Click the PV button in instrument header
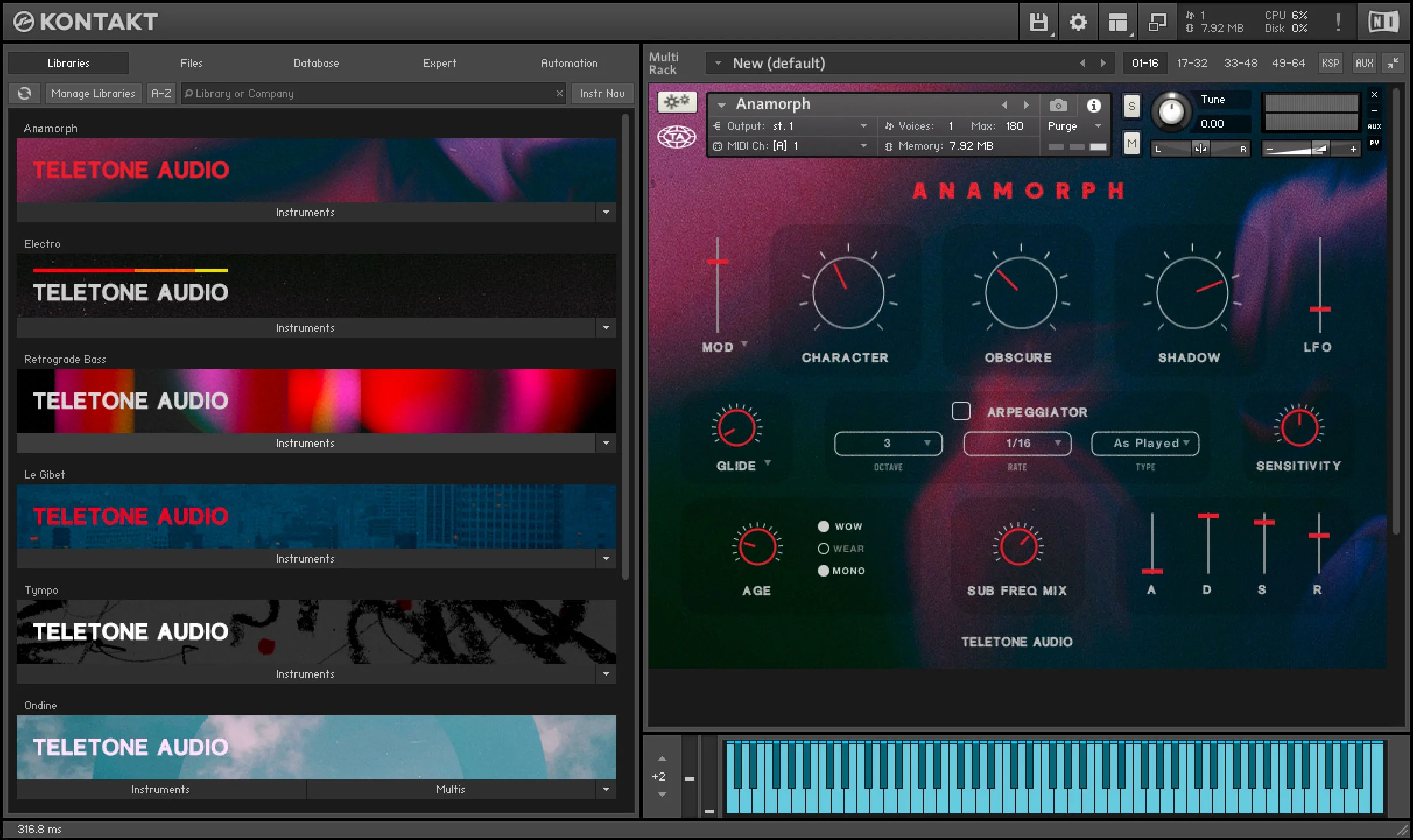1413x840 pixels. pyautogui.click(x=1375, y=143)
